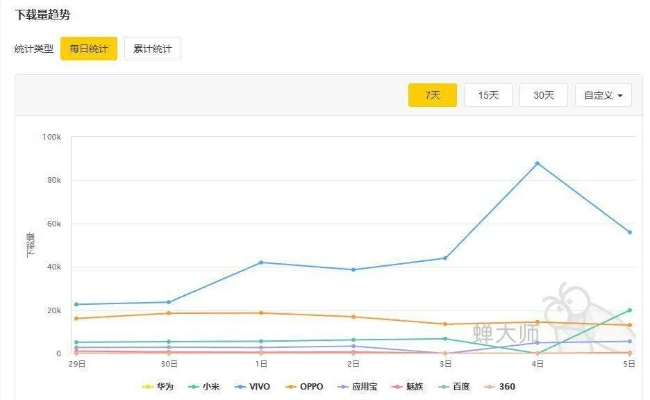Open the 自定义 custom range dropdown

point(607,95)
